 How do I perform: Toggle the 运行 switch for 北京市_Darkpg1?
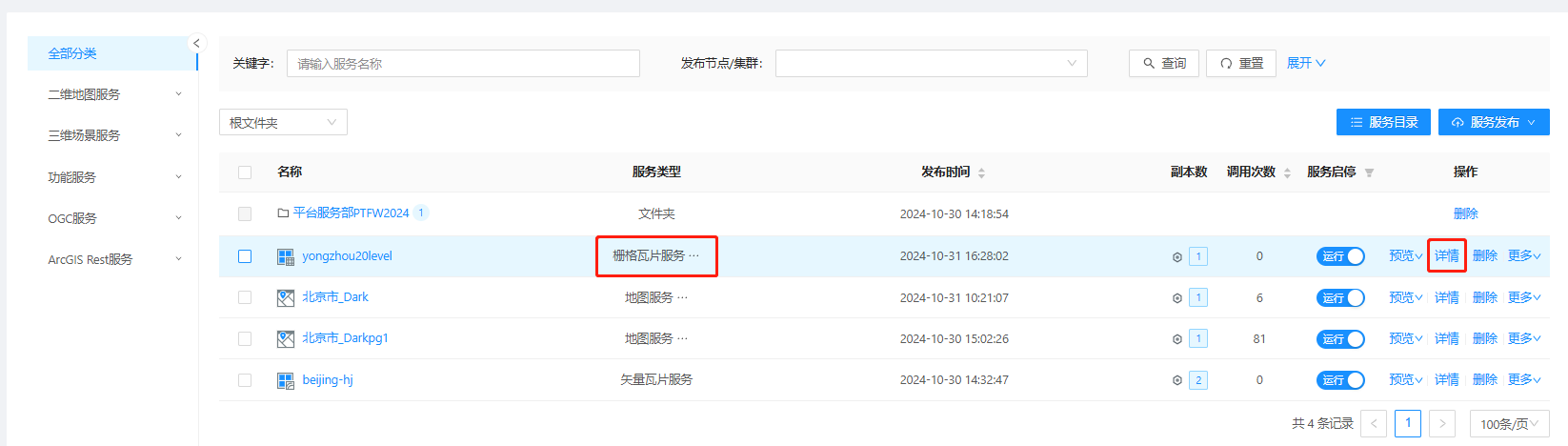pos(1340,339)
